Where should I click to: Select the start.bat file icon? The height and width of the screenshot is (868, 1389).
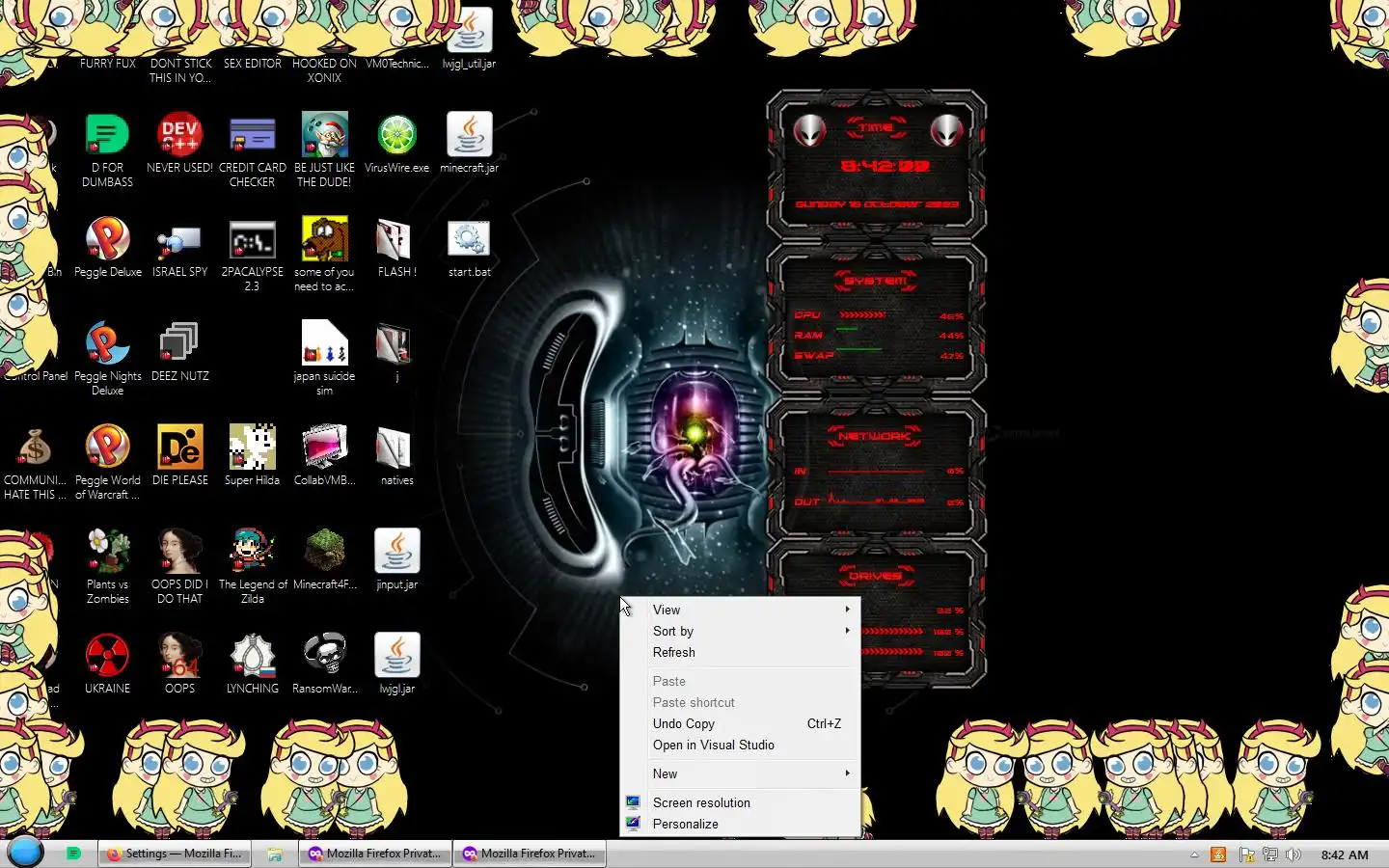469,239
